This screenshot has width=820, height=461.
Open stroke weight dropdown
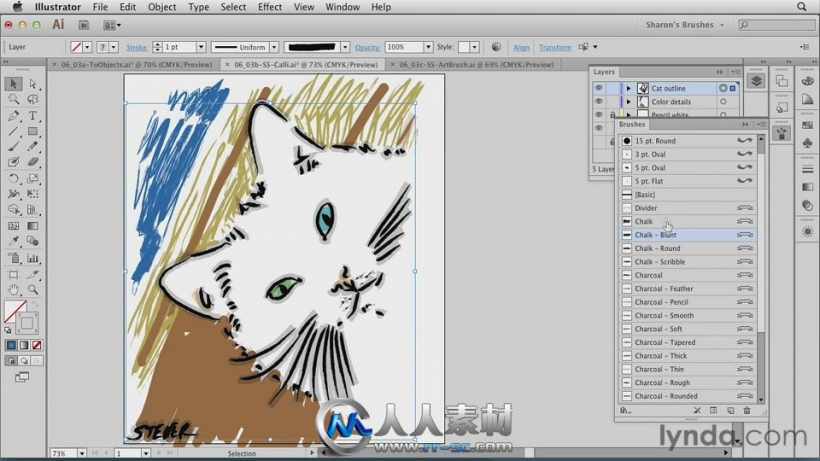201,47
